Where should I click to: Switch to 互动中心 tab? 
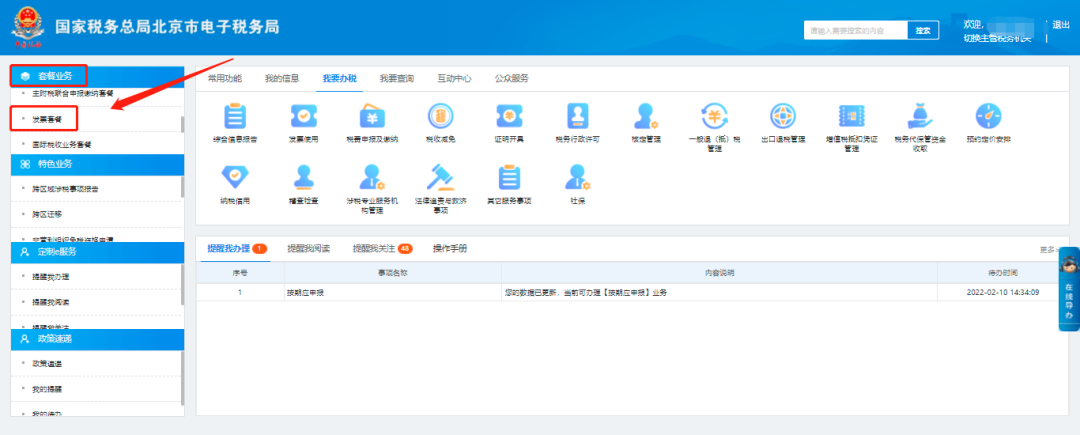(x=454, y=78)
